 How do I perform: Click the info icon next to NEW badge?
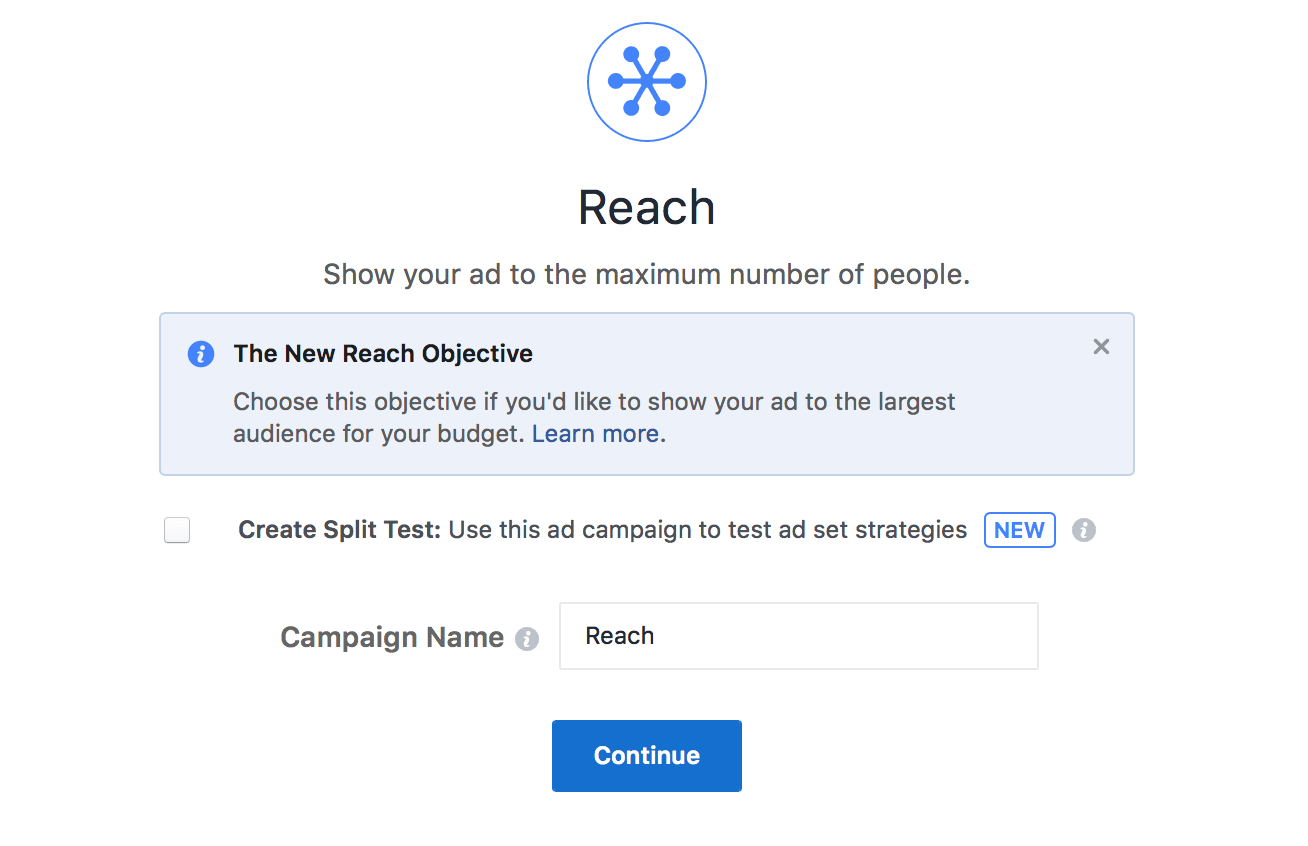coord(1084,530)
